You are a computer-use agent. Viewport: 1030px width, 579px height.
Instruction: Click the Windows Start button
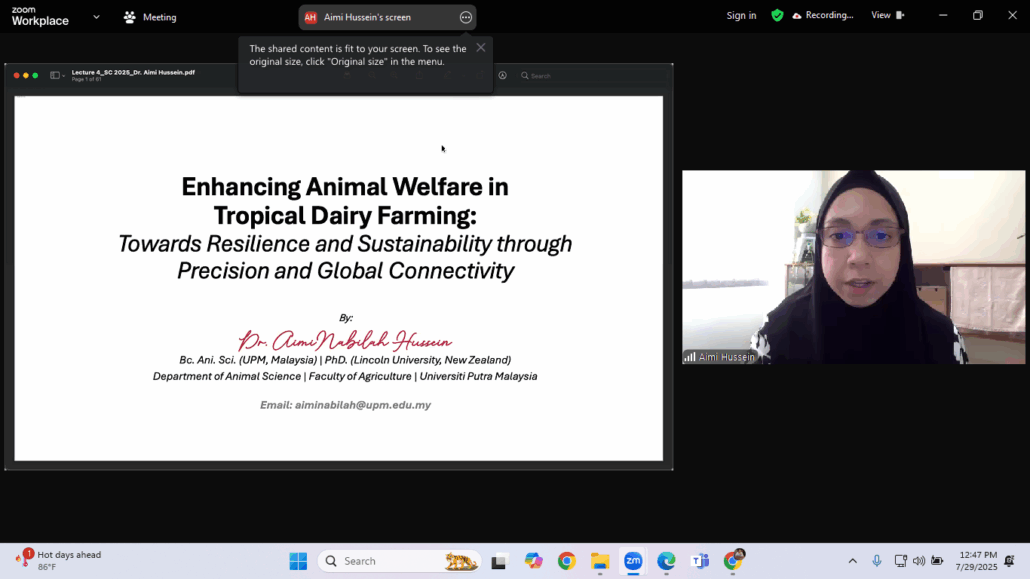coord(298,561)
